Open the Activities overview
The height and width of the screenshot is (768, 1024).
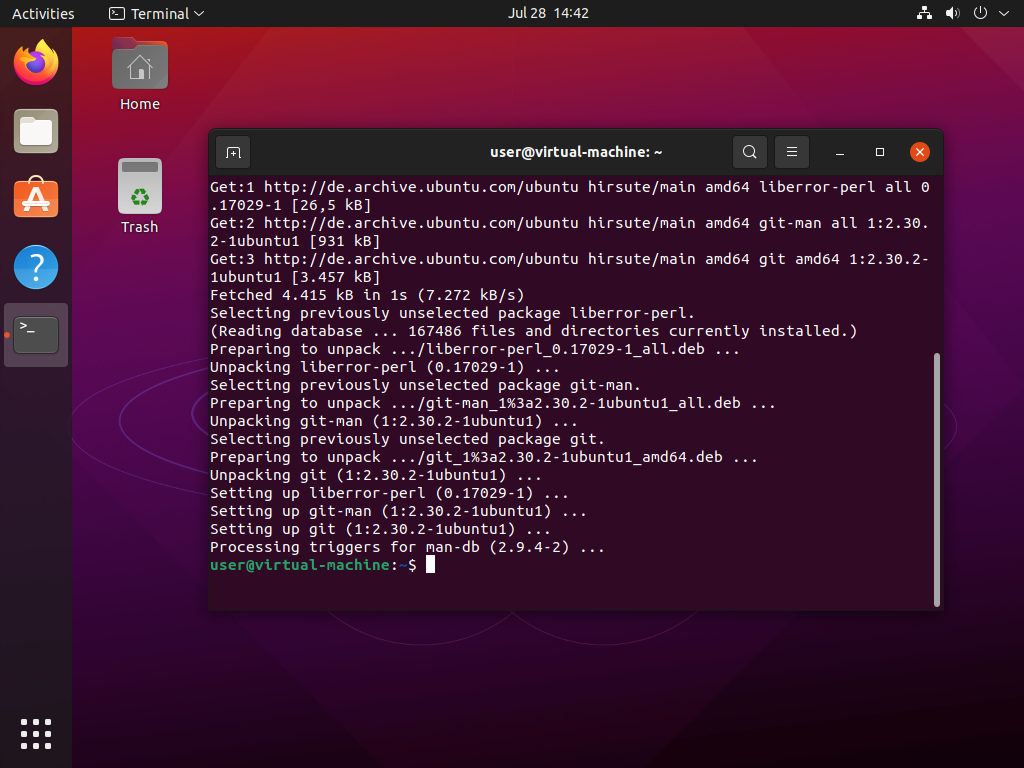pyautogui.click(x=43, y=13)
